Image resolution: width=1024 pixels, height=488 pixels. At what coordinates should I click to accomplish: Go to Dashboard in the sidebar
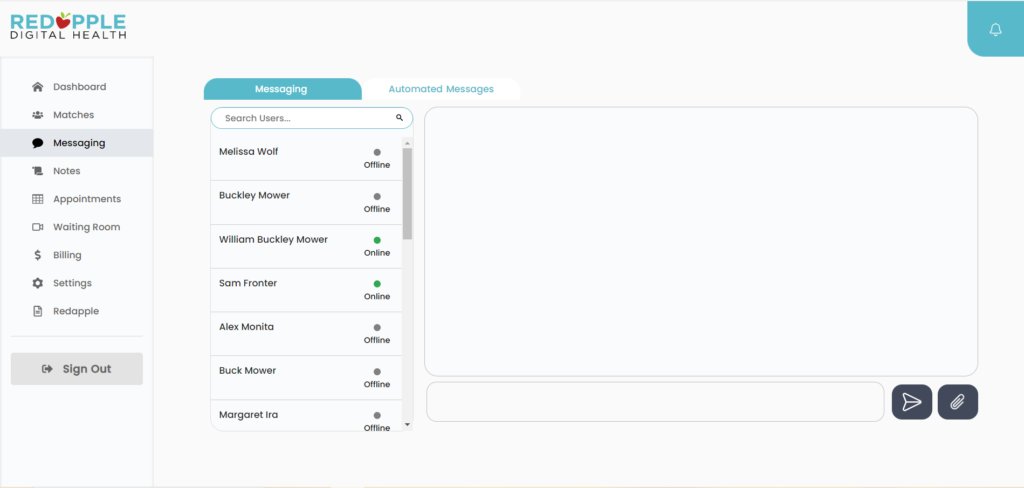click(x=77, y=87)
